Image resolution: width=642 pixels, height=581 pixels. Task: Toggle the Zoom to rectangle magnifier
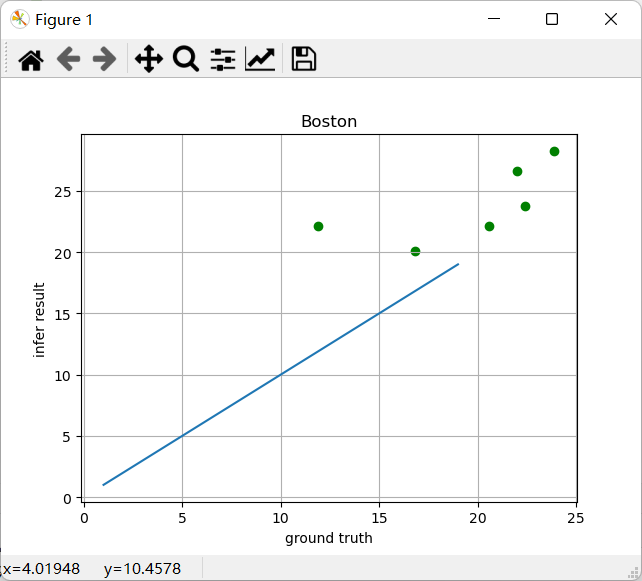[186, 60]
